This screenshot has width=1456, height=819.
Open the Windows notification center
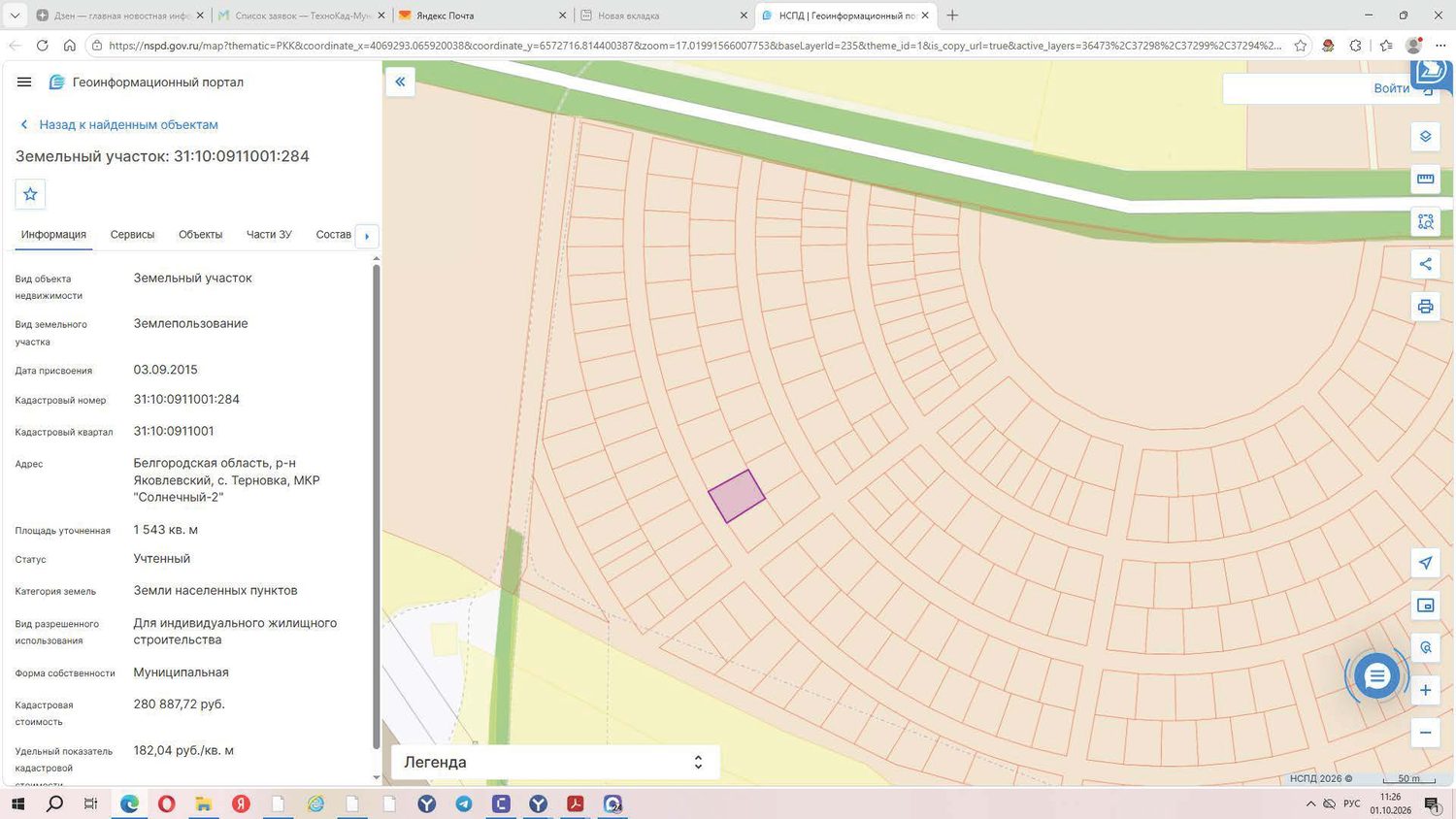[1432, 803]
